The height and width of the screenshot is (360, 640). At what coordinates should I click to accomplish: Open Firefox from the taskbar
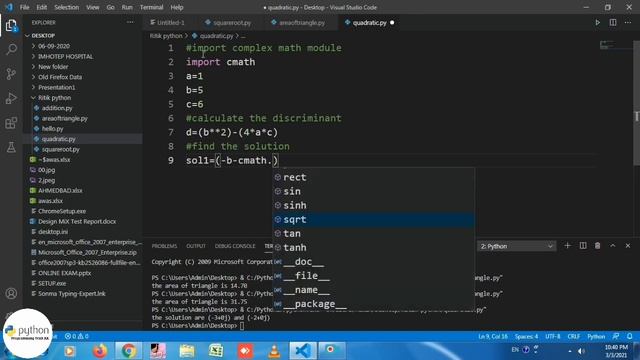100,351
